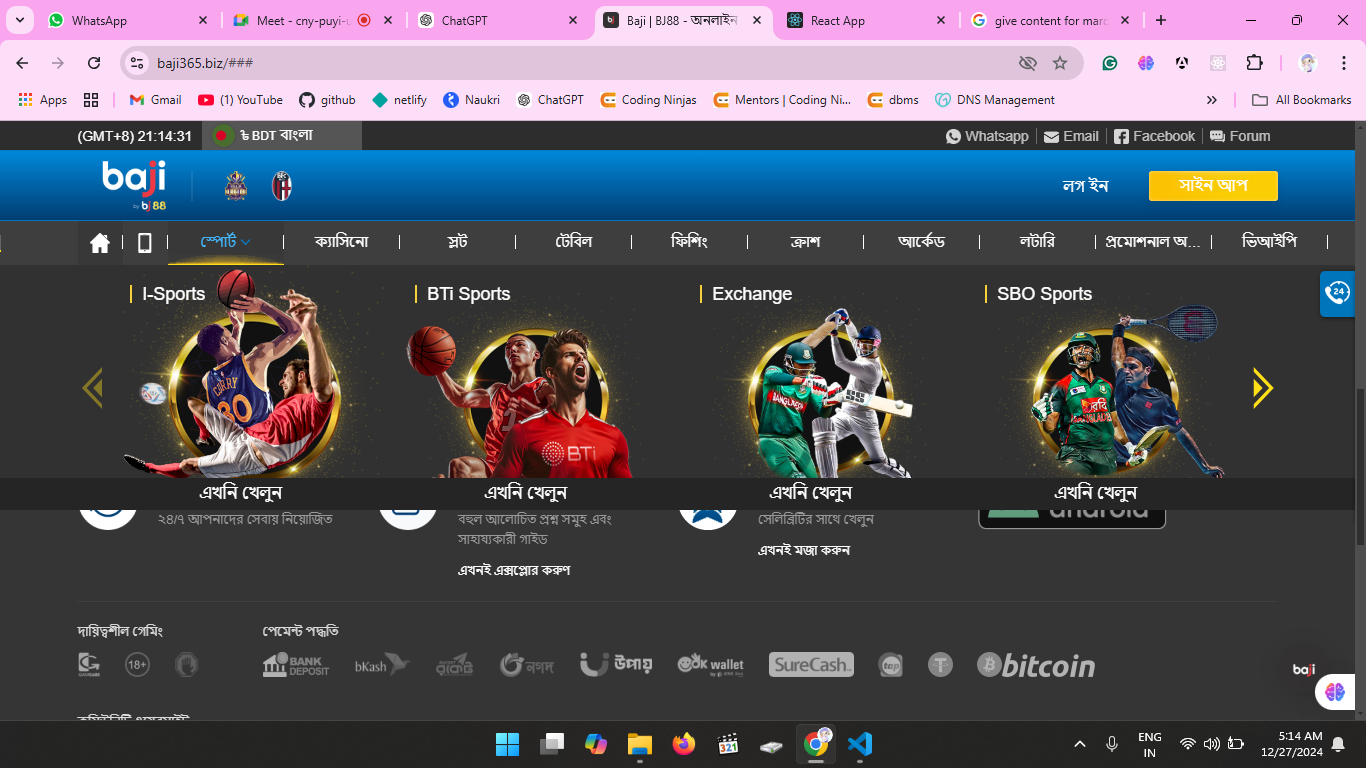Click the red striped sponsor crest

282,186
